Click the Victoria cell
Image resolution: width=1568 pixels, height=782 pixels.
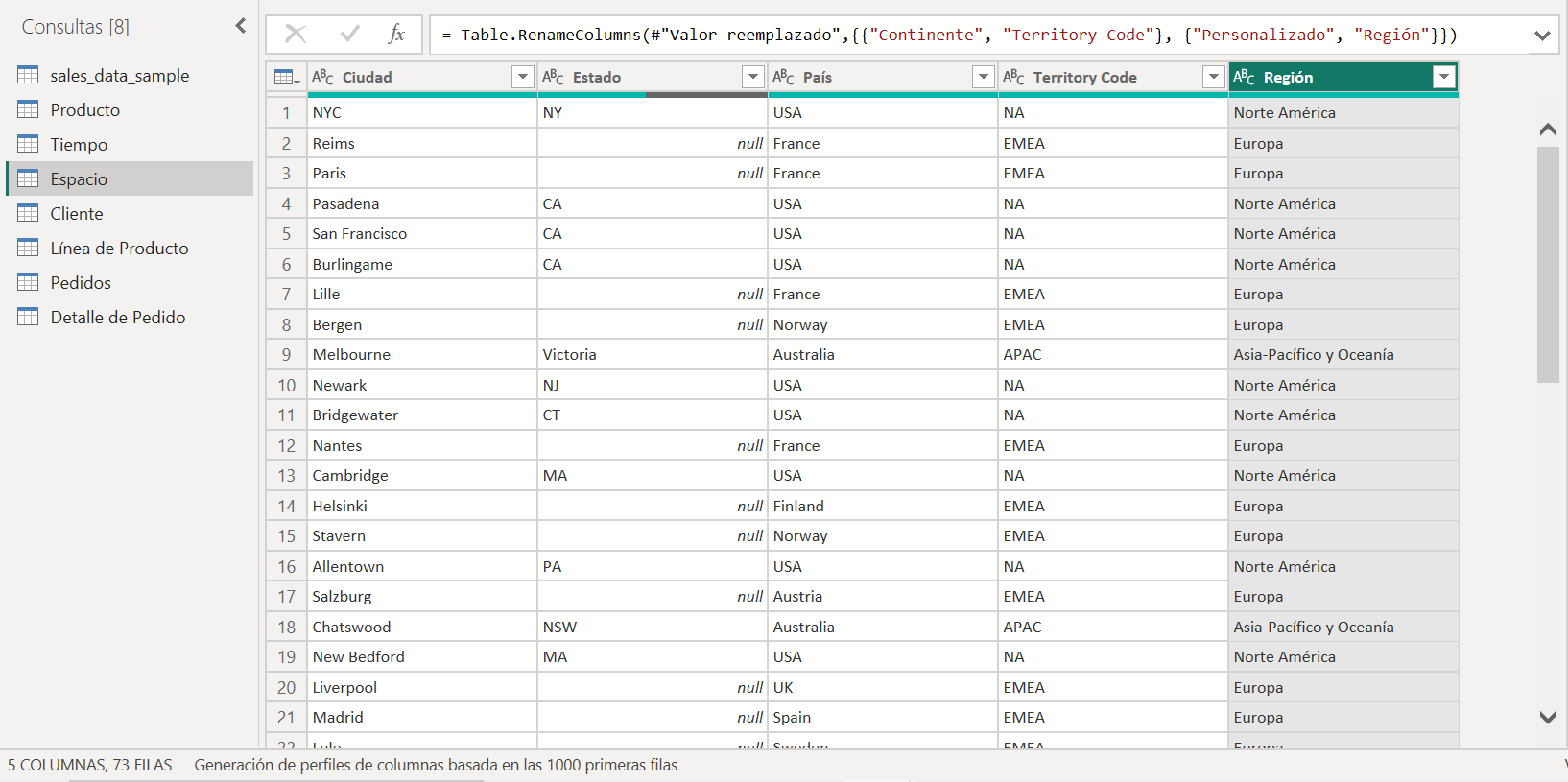pyautogui.click(x=653, y=354)
